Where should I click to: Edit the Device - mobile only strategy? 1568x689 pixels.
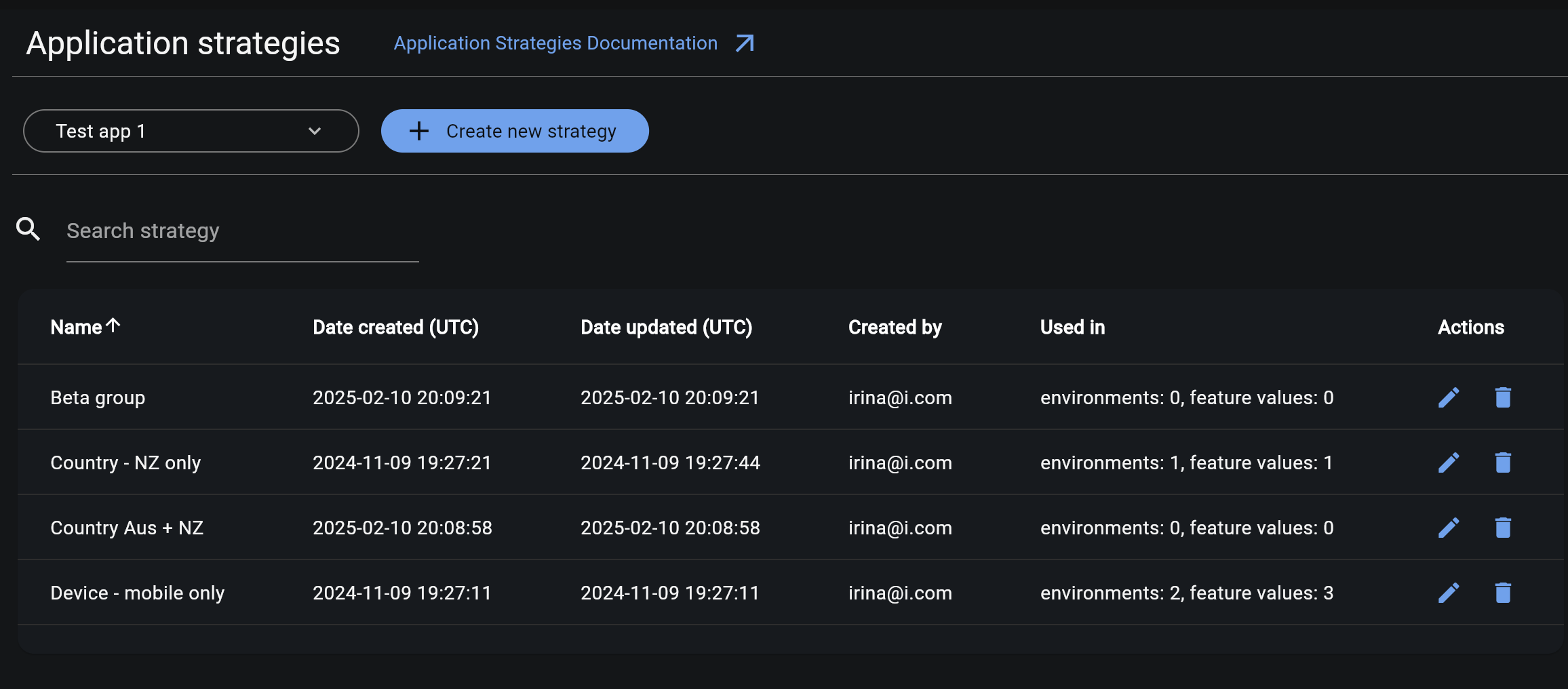1449,592
